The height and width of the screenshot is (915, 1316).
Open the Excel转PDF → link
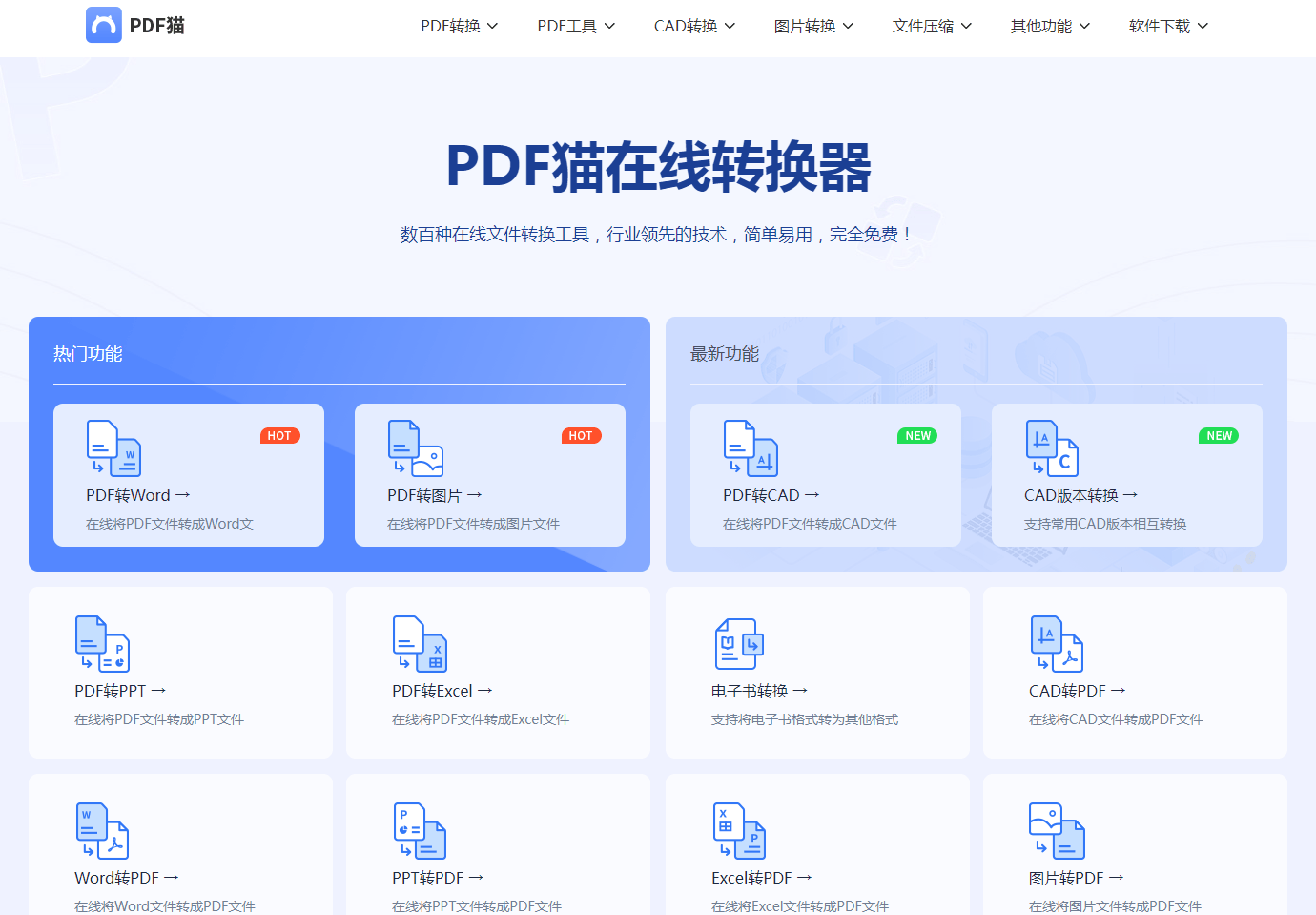762,878
